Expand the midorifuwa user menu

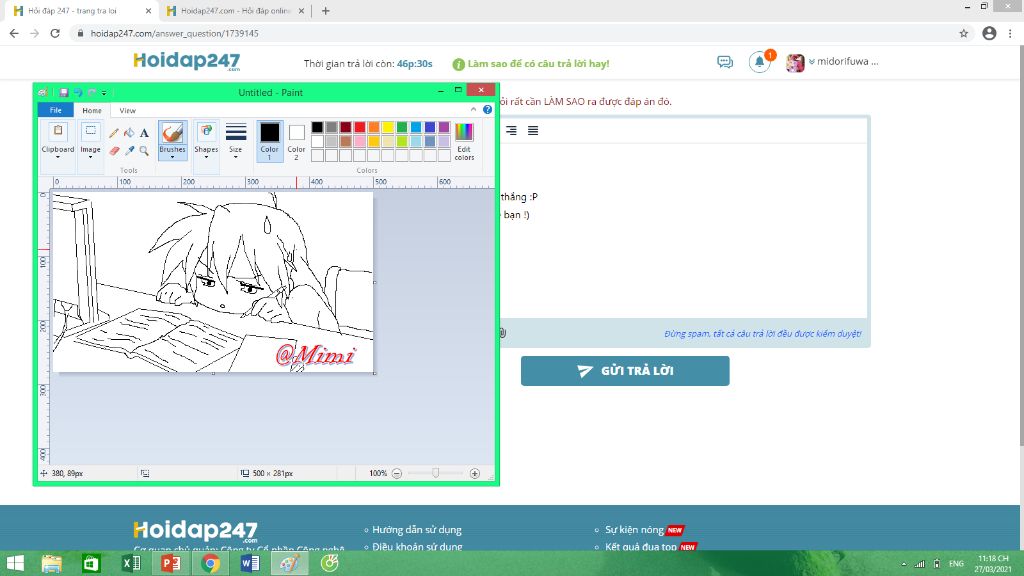tap(844, 61)
